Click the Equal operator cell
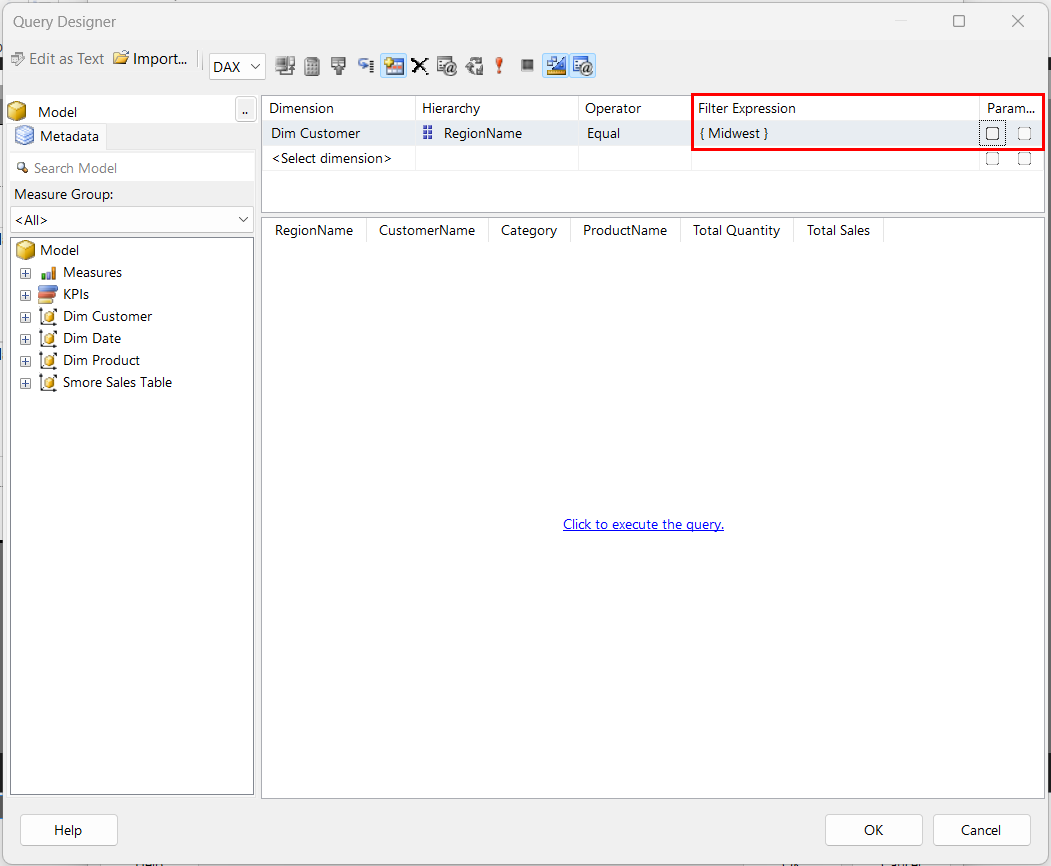Image resolution: width=1051 pixels, height=866 pixels. 634,133
